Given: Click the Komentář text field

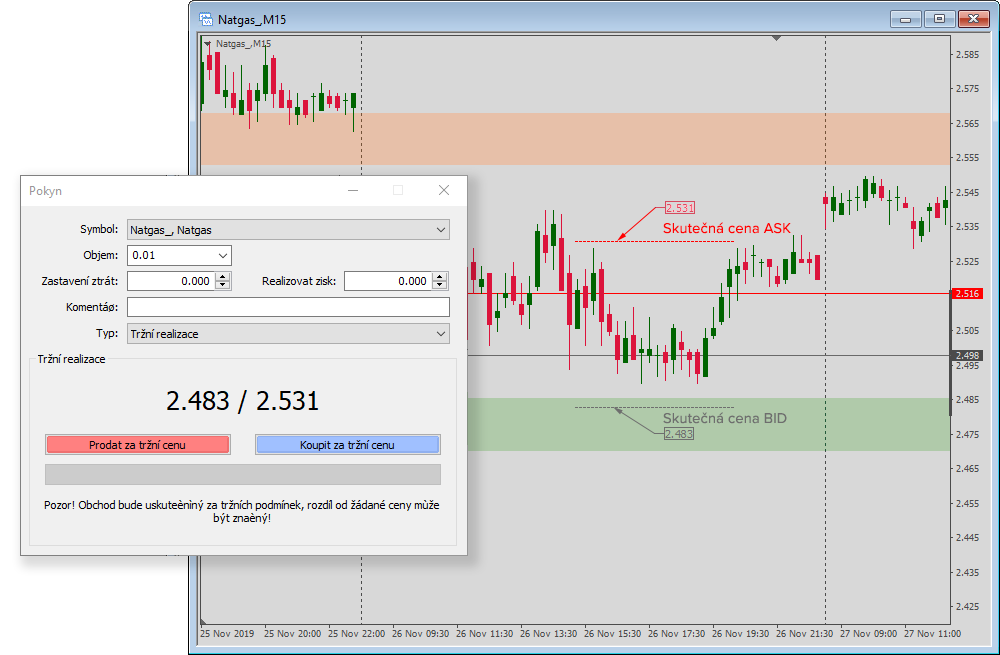Looking at the screenshot, I should (288, 307).
